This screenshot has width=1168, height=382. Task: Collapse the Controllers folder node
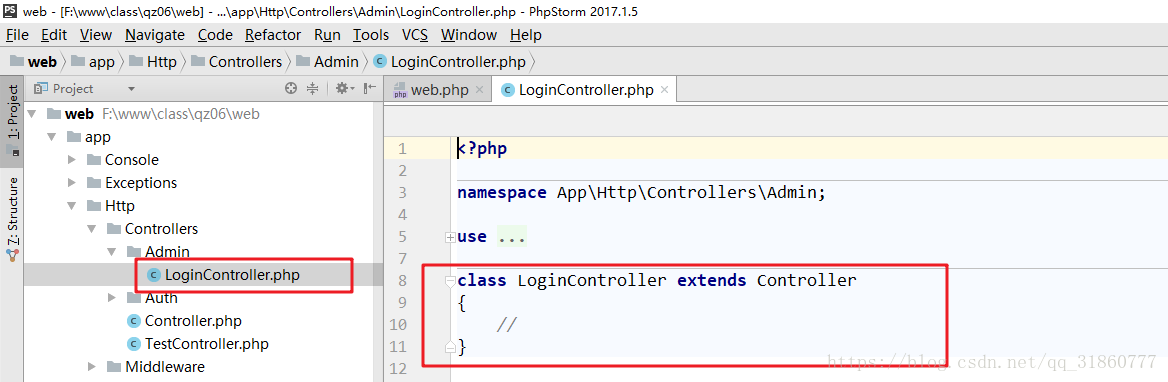[92, 229]
